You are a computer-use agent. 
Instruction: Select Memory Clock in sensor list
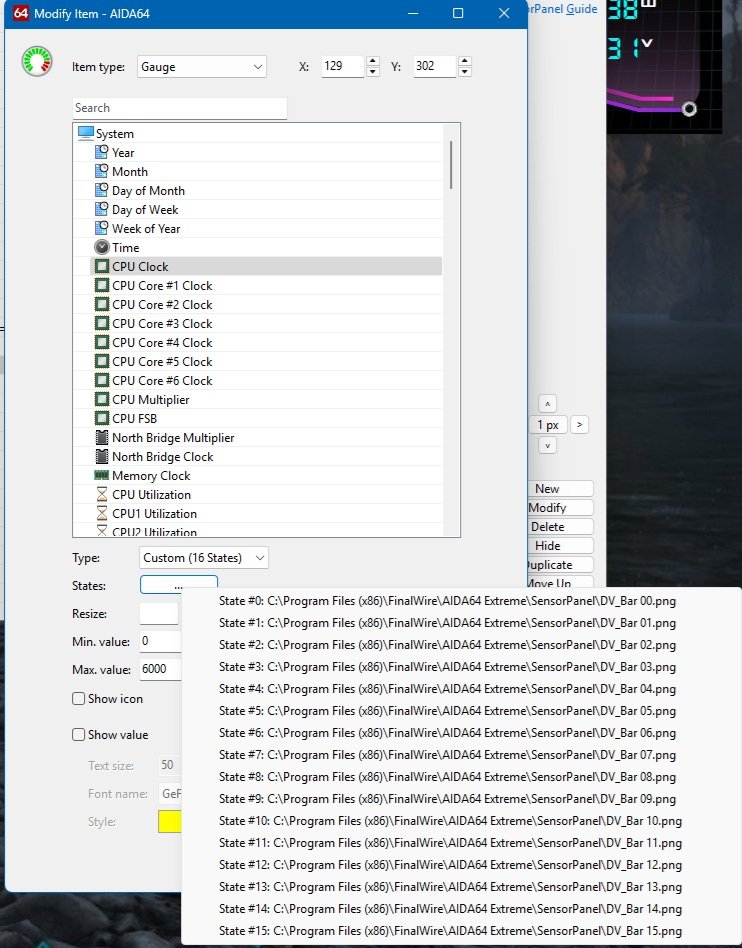266,476
